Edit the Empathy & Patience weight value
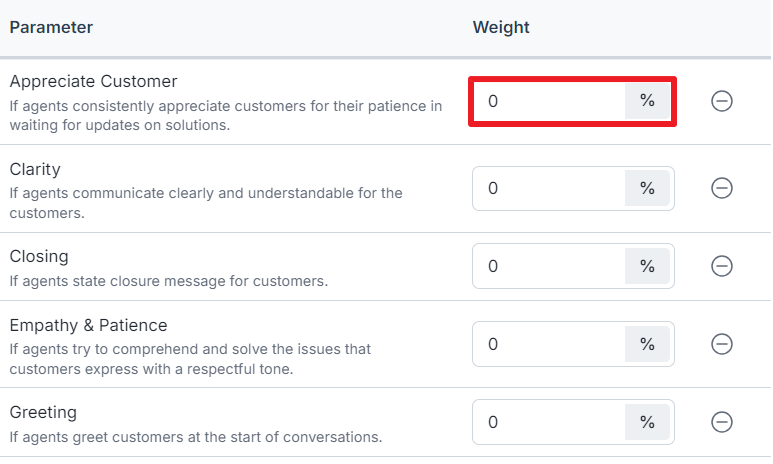The width and height of the screenshot is (773, 464). point(549,344)
